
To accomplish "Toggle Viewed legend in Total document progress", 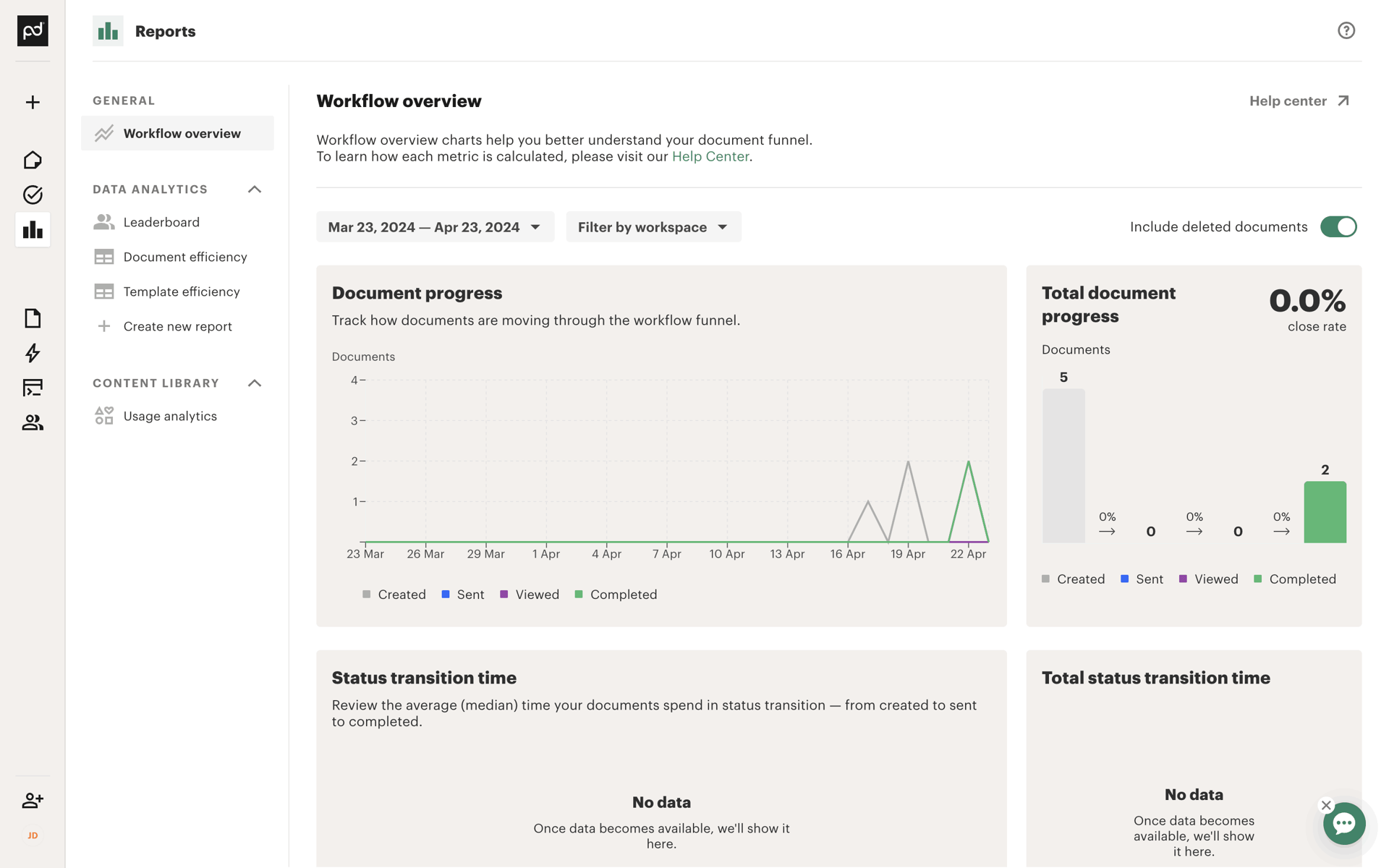I will pos(1209,579).
